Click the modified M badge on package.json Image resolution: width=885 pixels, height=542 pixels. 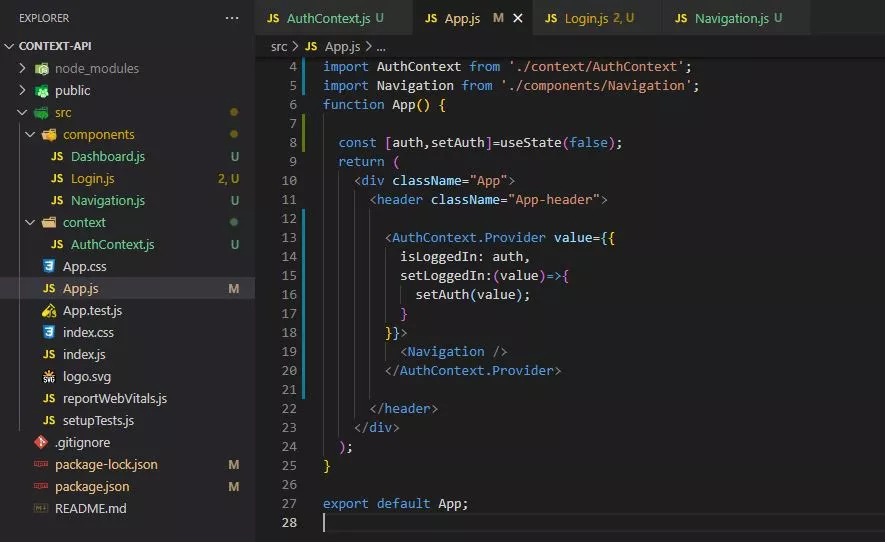pyautogui.click(x=234, y=487)
